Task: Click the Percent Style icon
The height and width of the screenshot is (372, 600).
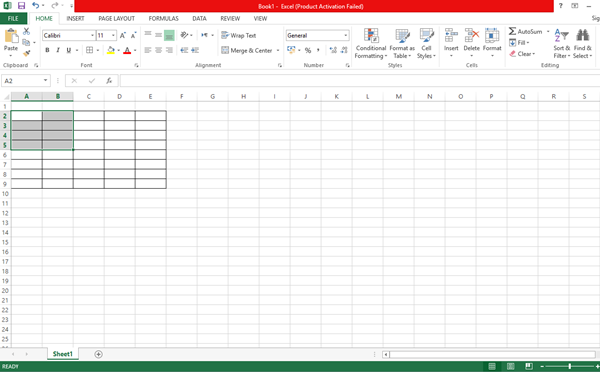Action: [308, 50]
